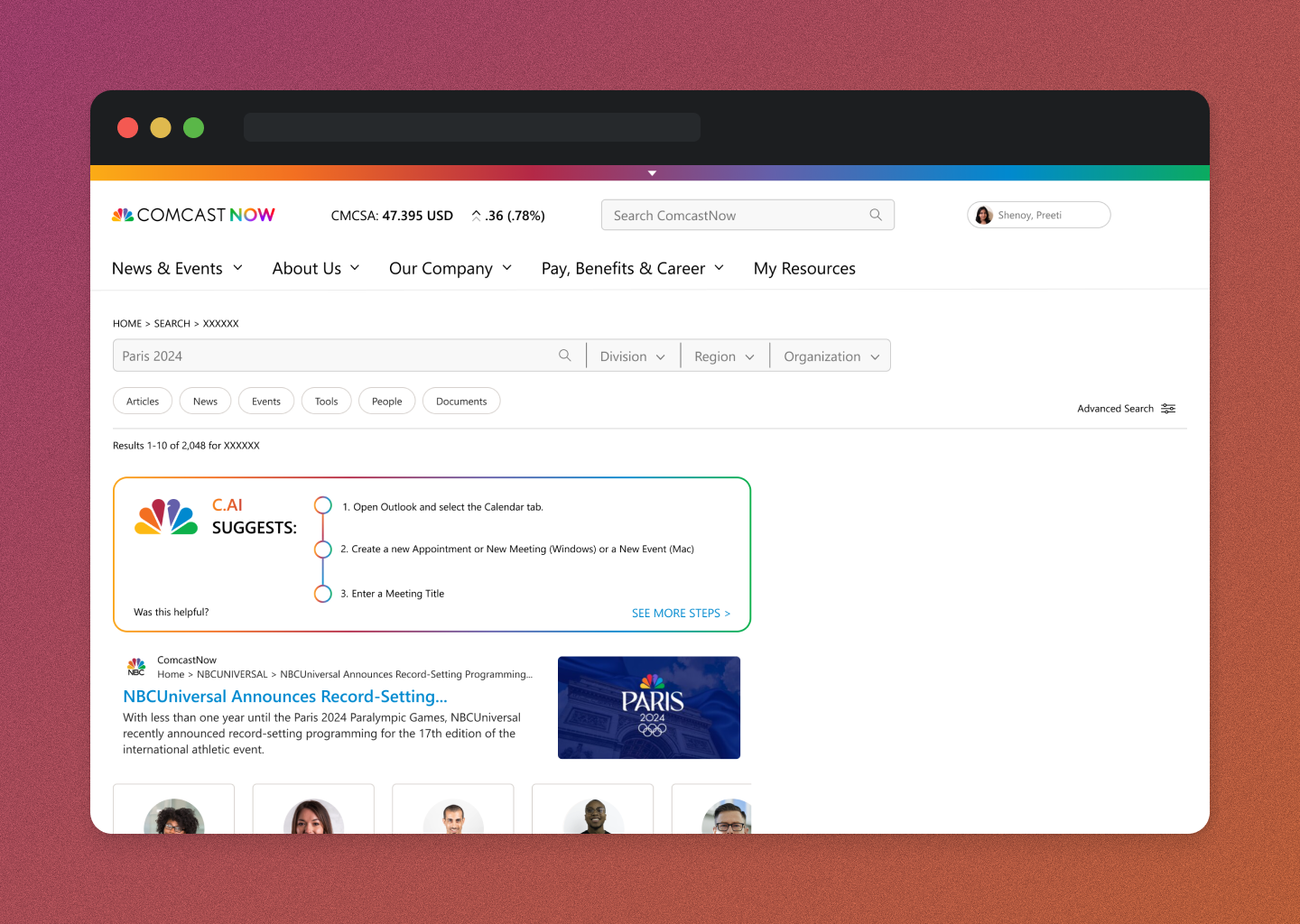Click the browser address bar
Image resolution: width=1300 pixels, height=924 pixels.
click(x=472, y=127)
